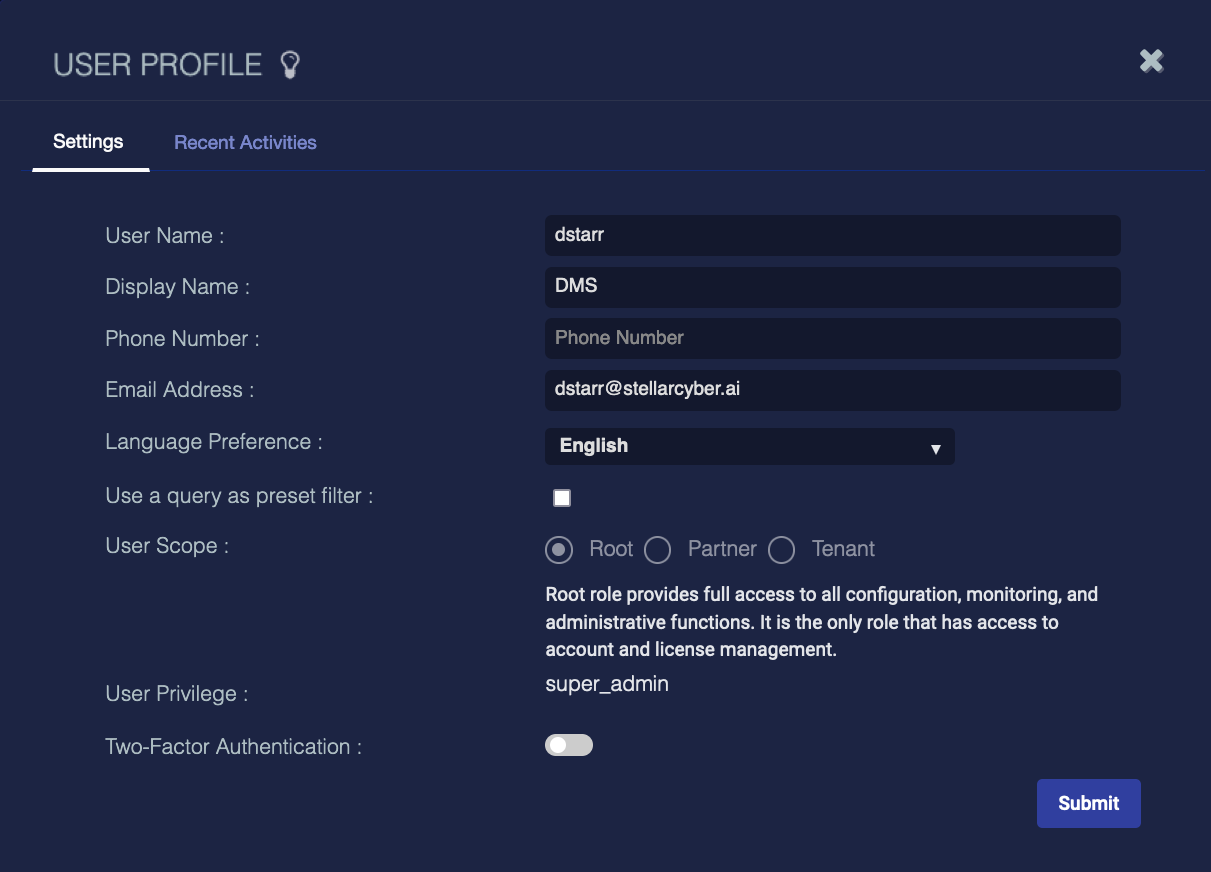Image resolution: width=1211 pixels, height=872 pixels.
Task: Click the USER PROFILE title
Action: click(x=157, y=65)
